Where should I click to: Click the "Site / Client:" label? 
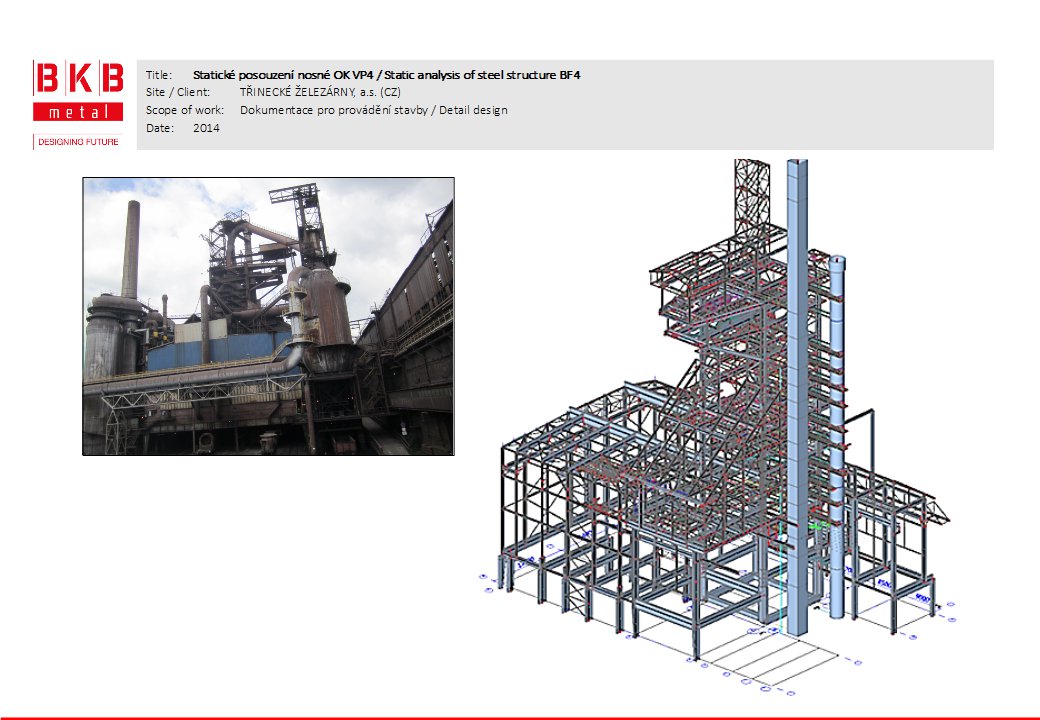pos(177,92)
